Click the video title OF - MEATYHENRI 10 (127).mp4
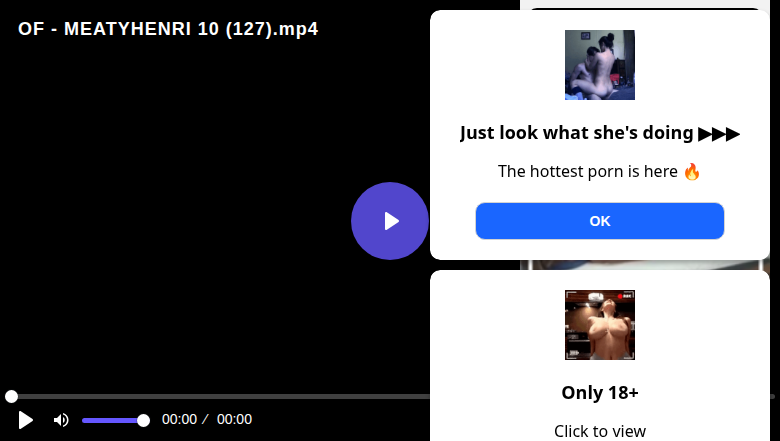The width and height of the screenshot is (780, 441). click(168, 29)
